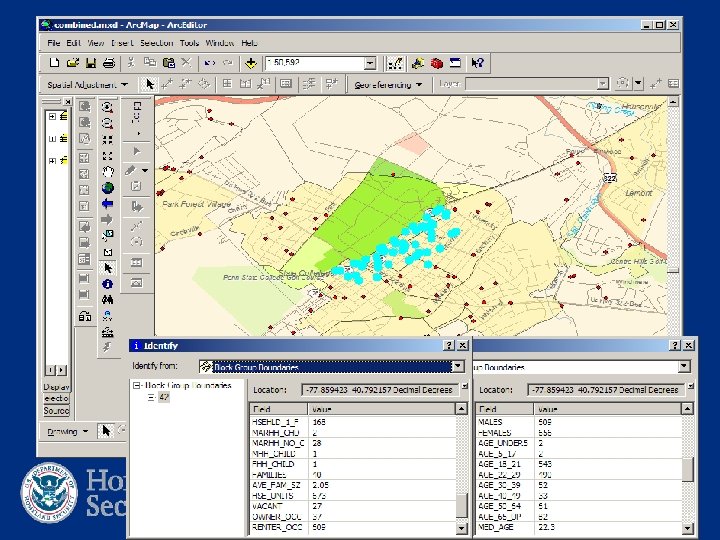This screenshot has height=540, width=720.
Task: Click the MALES field row
Action: click(579, 422)
